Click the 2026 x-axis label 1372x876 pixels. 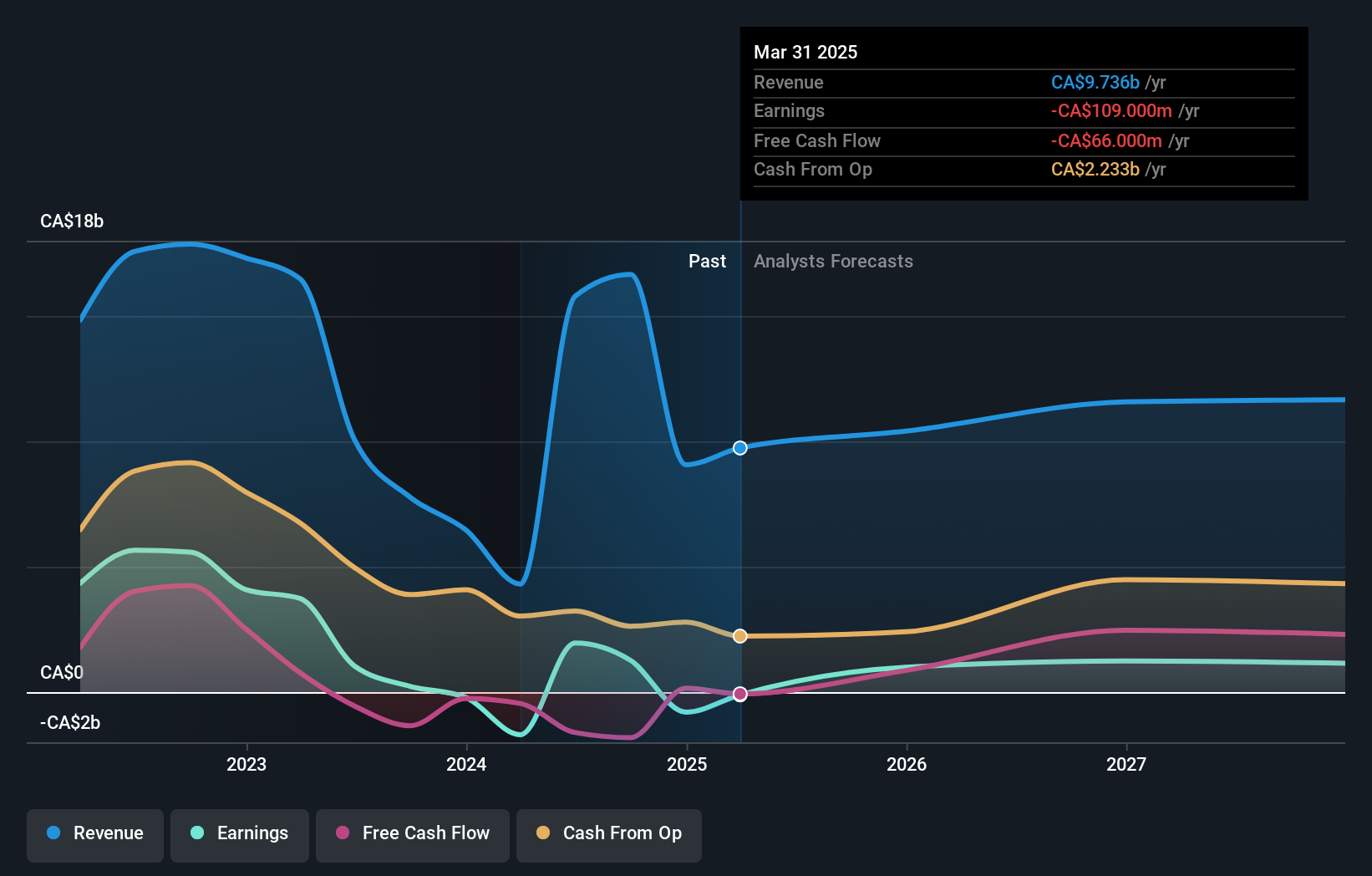tap(907, 764)
